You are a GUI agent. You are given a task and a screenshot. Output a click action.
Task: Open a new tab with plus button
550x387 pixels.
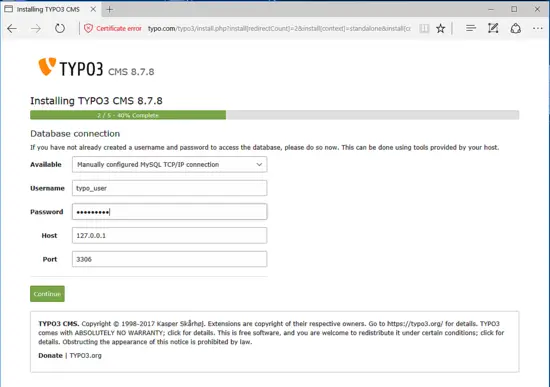pyautogui.click(x=109, y=9)
